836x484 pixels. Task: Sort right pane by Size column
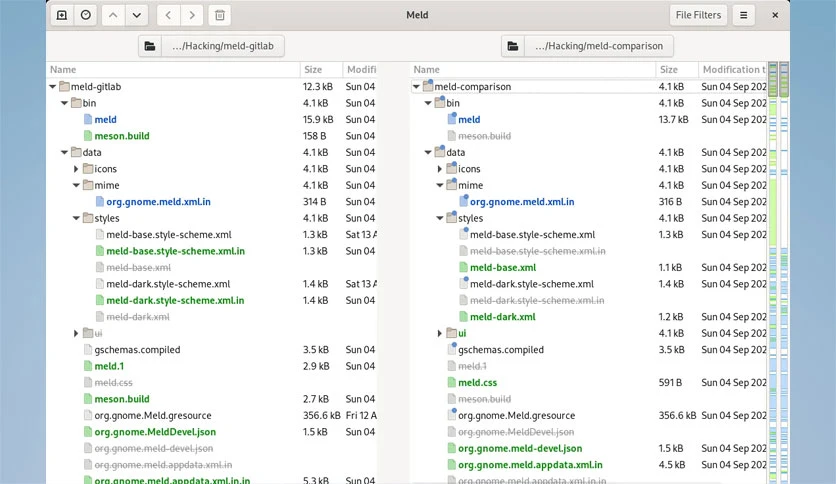click(677, 69)
